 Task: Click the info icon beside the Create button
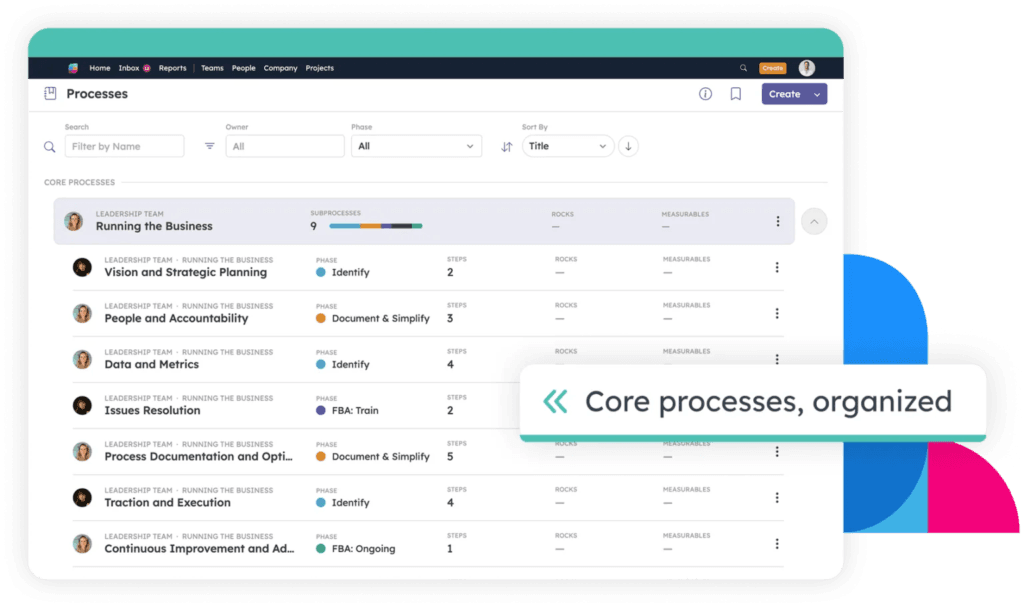[x=705, y=93]
